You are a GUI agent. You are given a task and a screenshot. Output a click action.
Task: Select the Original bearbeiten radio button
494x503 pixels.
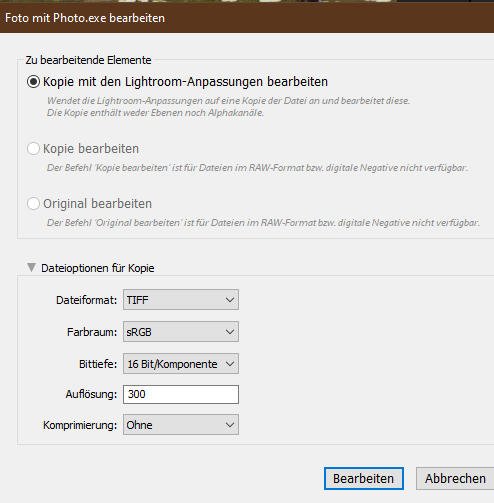click(33, 203)
